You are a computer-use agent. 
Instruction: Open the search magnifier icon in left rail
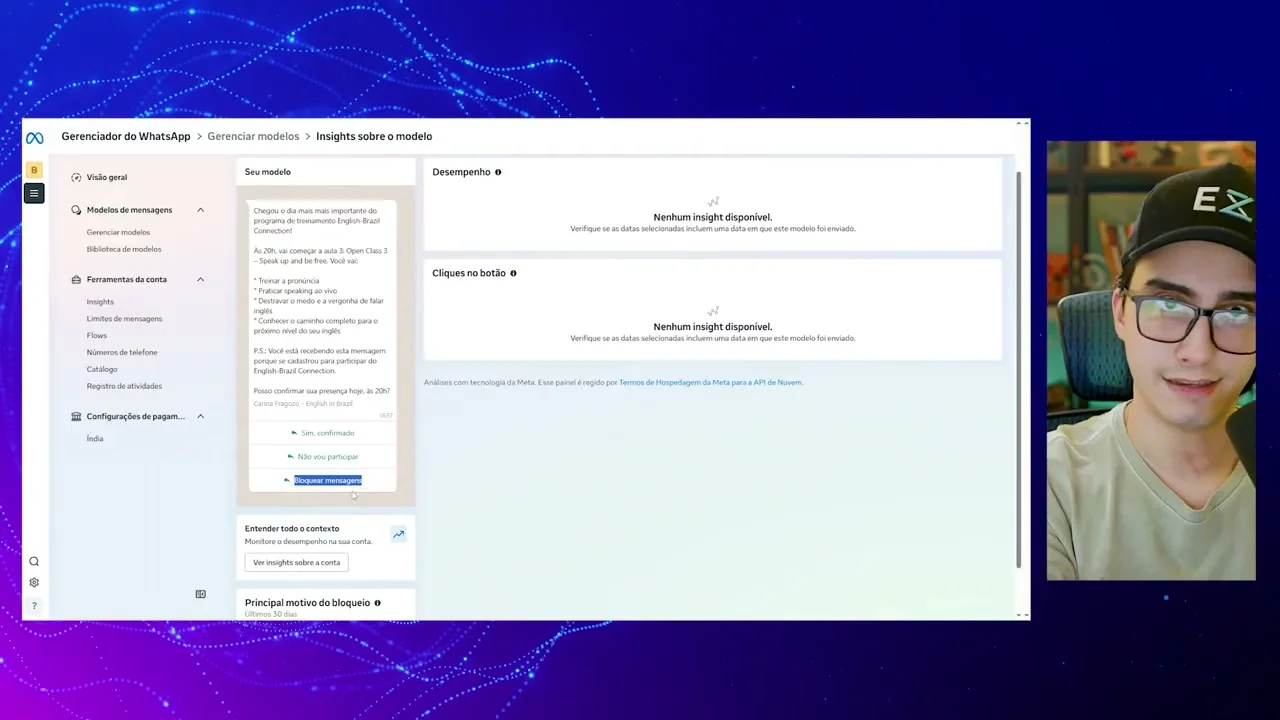[34, 562]
